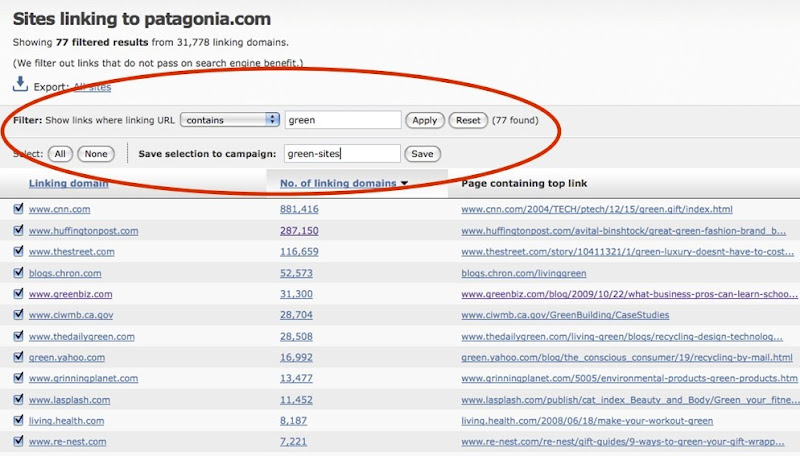Image resolution: width=800 pixels, height=456 pixels.
Task: Open the thedailygreen.com living-green blog link
Action: click(x=622, y=337)
